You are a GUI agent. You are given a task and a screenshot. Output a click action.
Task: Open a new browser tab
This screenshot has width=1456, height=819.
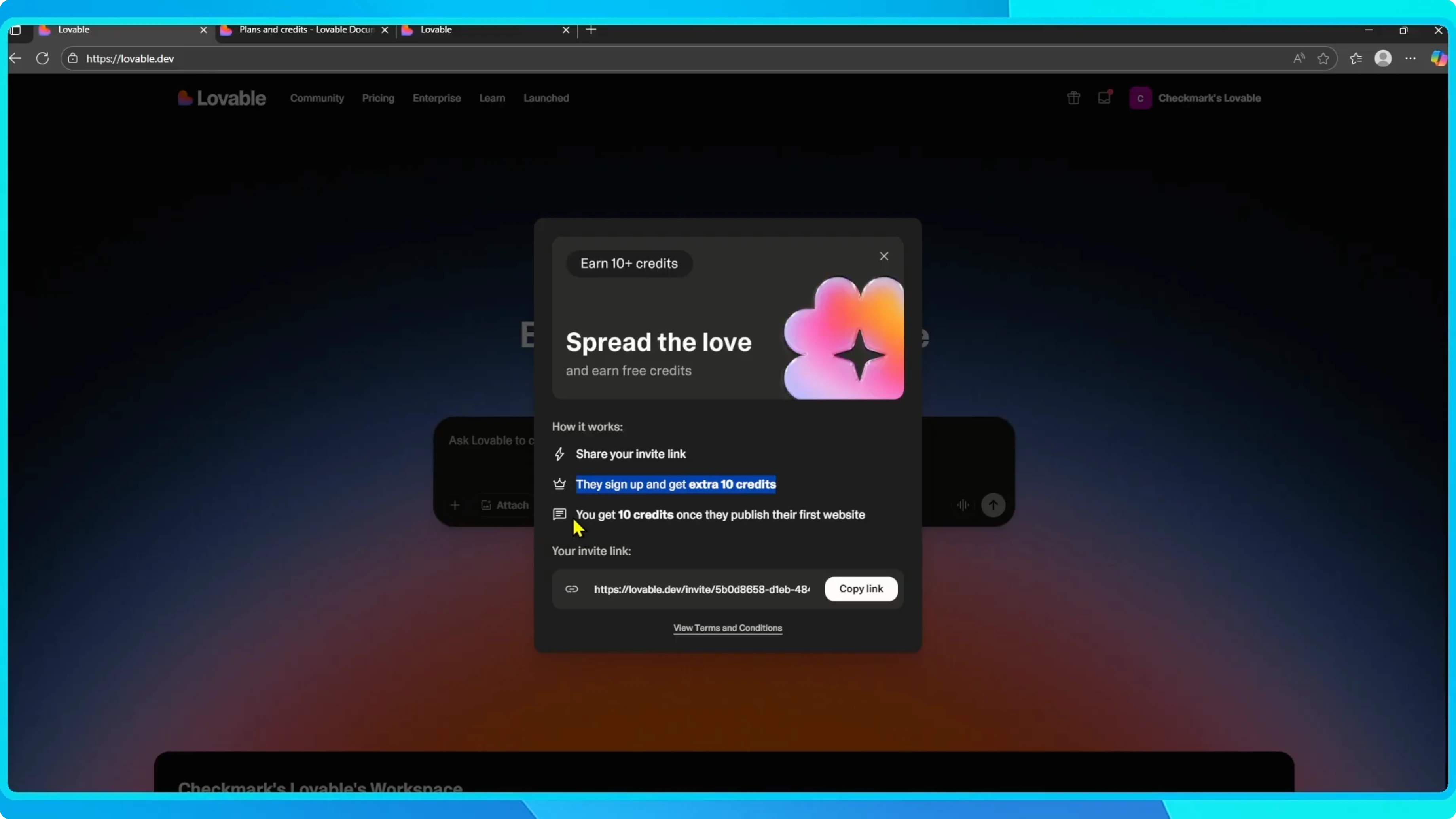pyautogui.click(x=591, y=30)
